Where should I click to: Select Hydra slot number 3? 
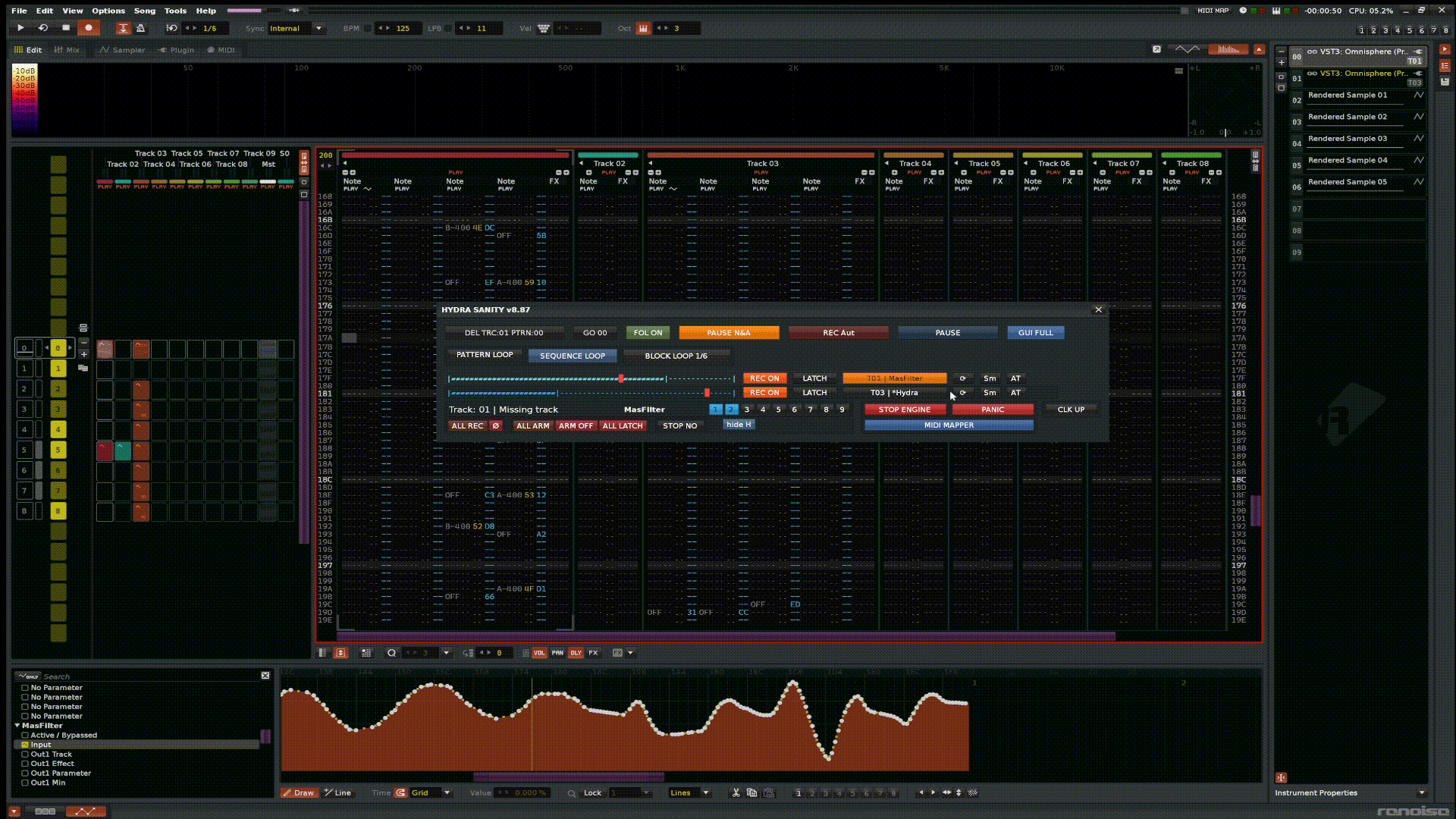[747, 409]
